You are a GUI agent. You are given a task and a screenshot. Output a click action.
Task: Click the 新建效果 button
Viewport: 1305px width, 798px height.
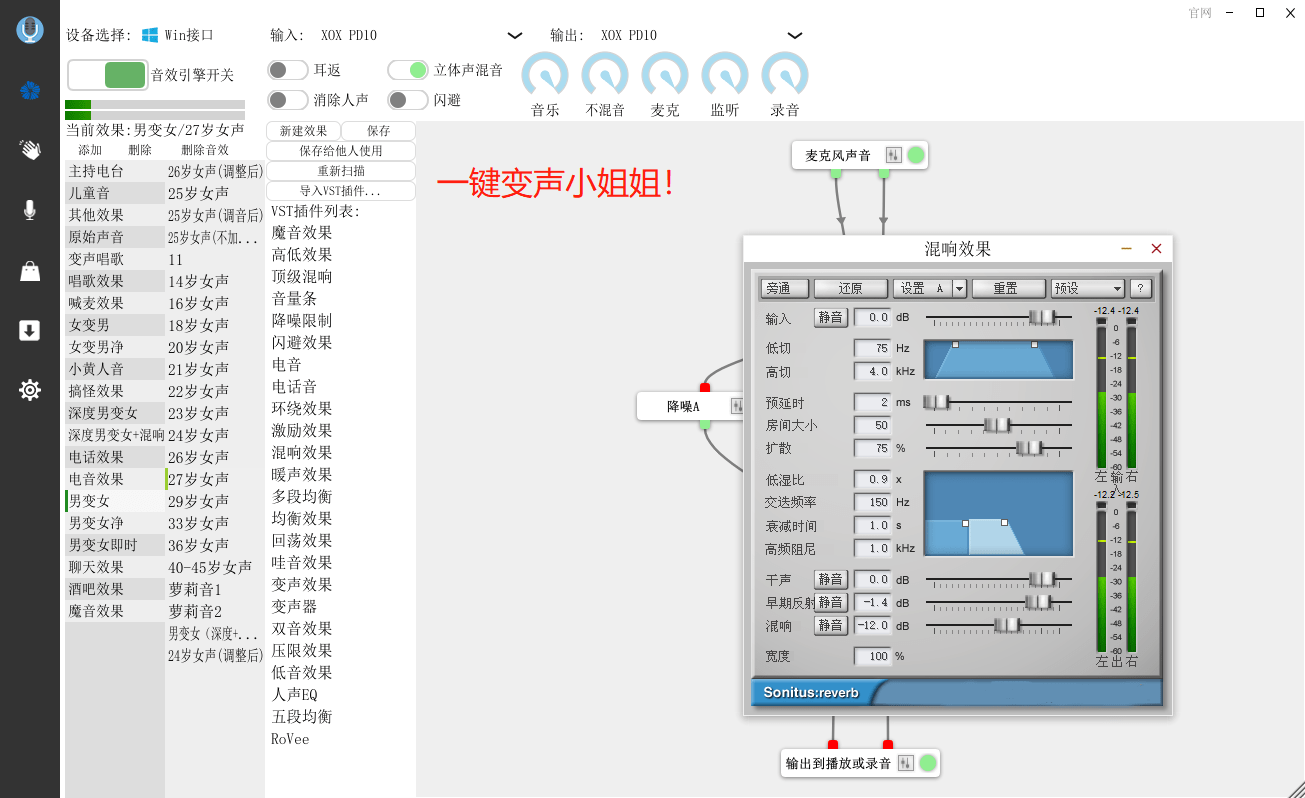304,131
